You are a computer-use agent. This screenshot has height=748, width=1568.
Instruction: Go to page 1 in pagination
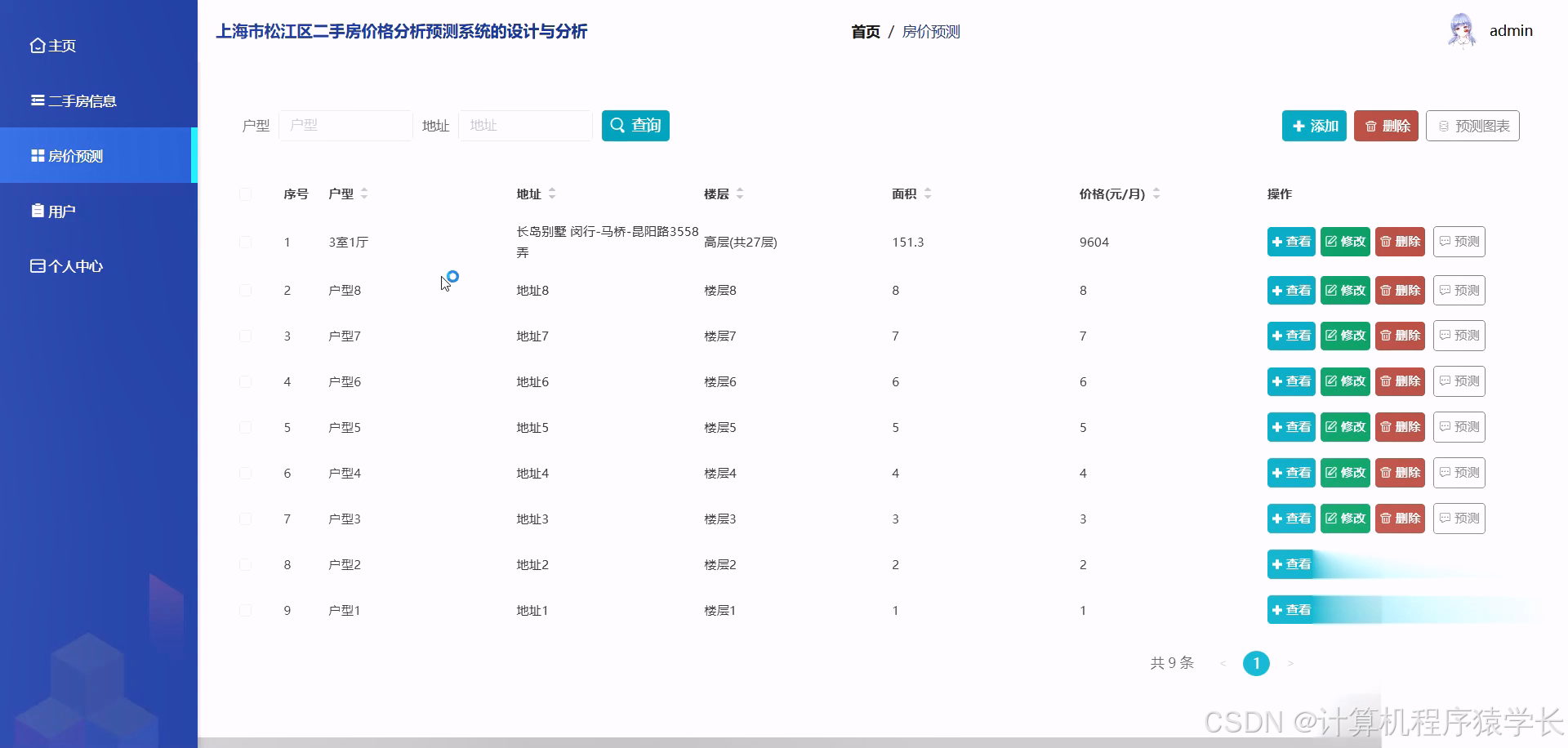(x=1256, y=663)
